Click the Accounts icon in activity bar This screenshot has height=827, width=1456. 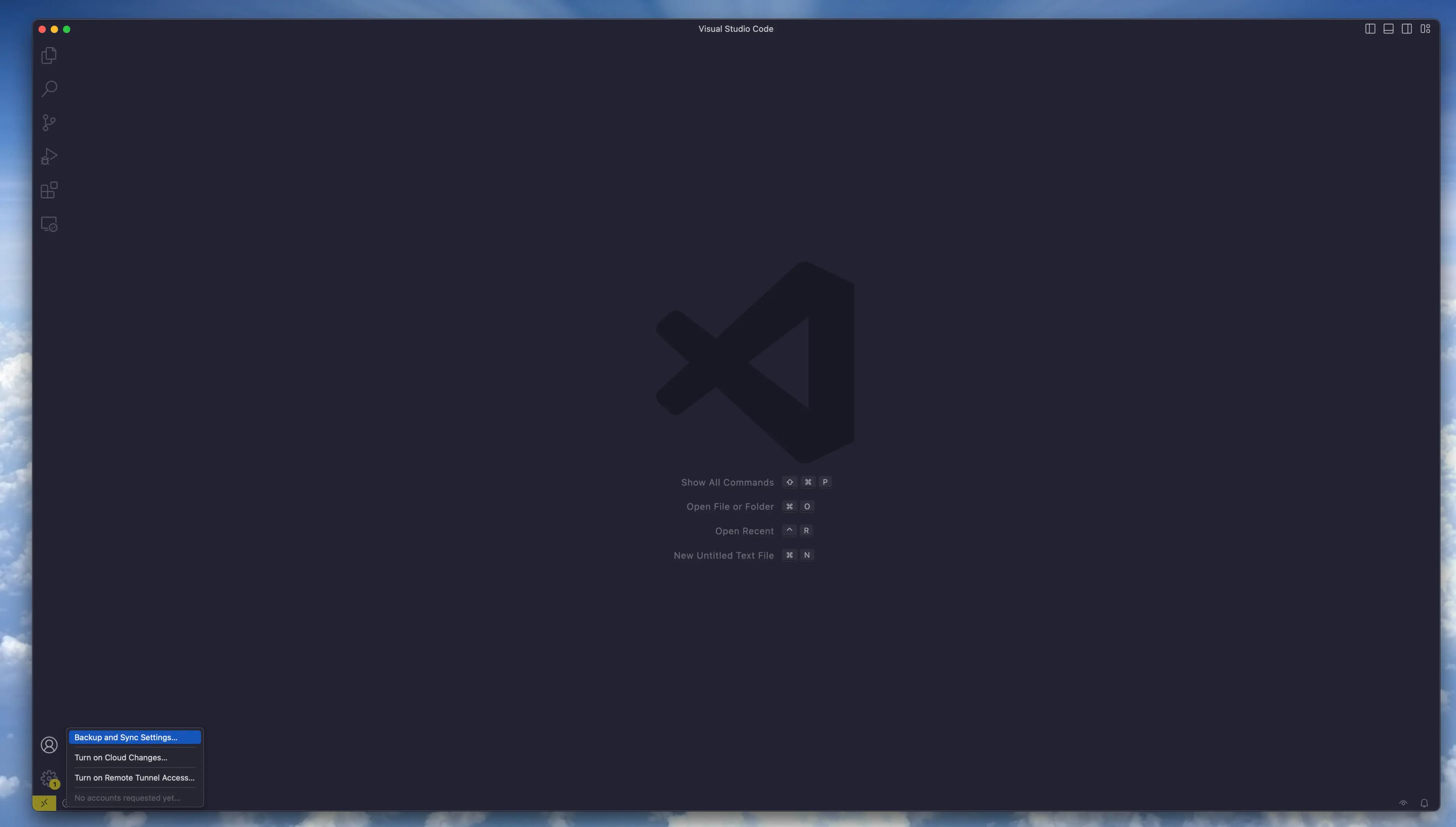(x=49, y=745)
